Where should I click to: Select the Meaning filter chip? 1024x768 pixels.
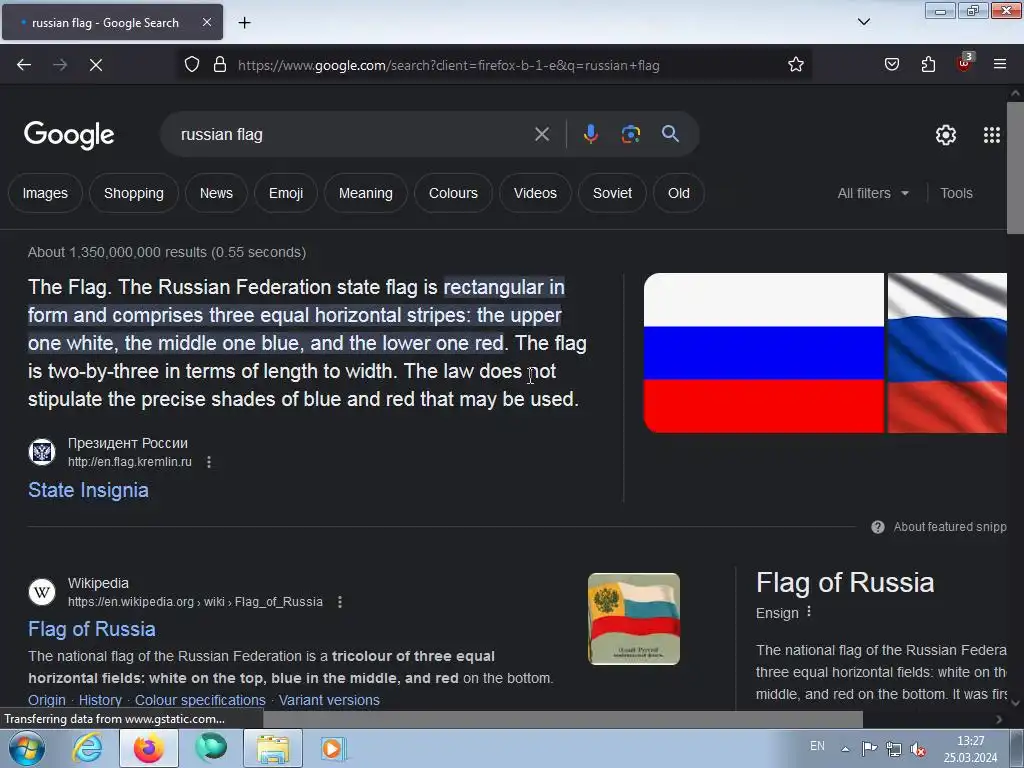click(x=366, y=193)
